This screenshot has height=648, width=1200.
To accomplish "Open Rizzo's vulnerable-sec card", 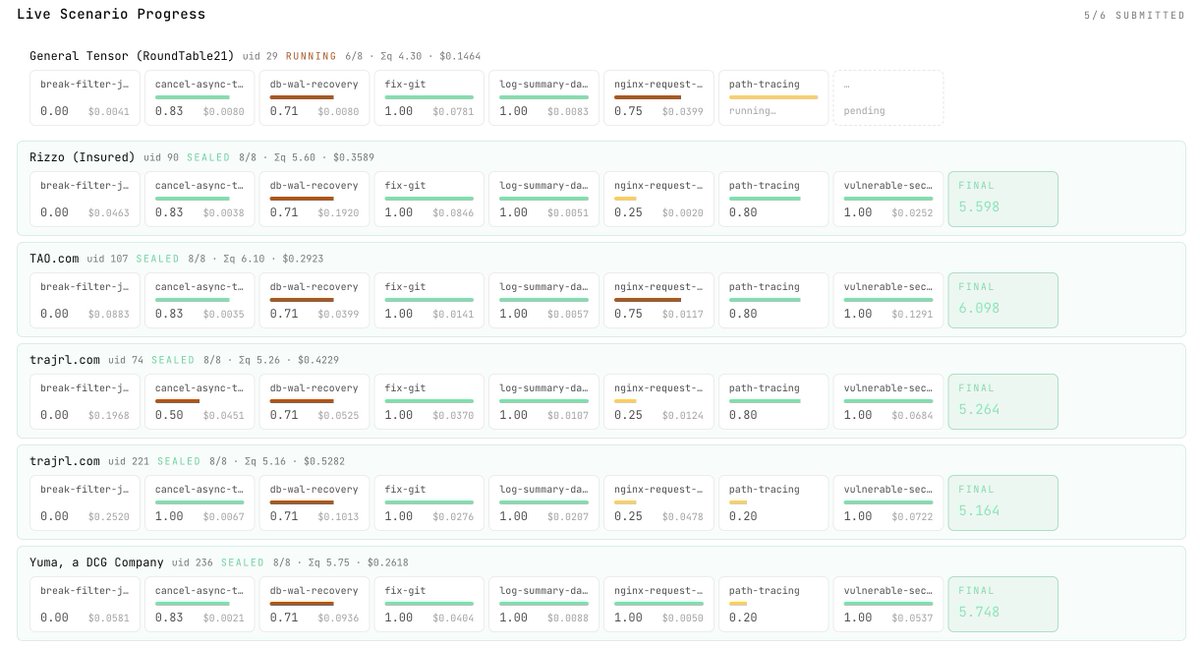I will [x=889, y=199].
